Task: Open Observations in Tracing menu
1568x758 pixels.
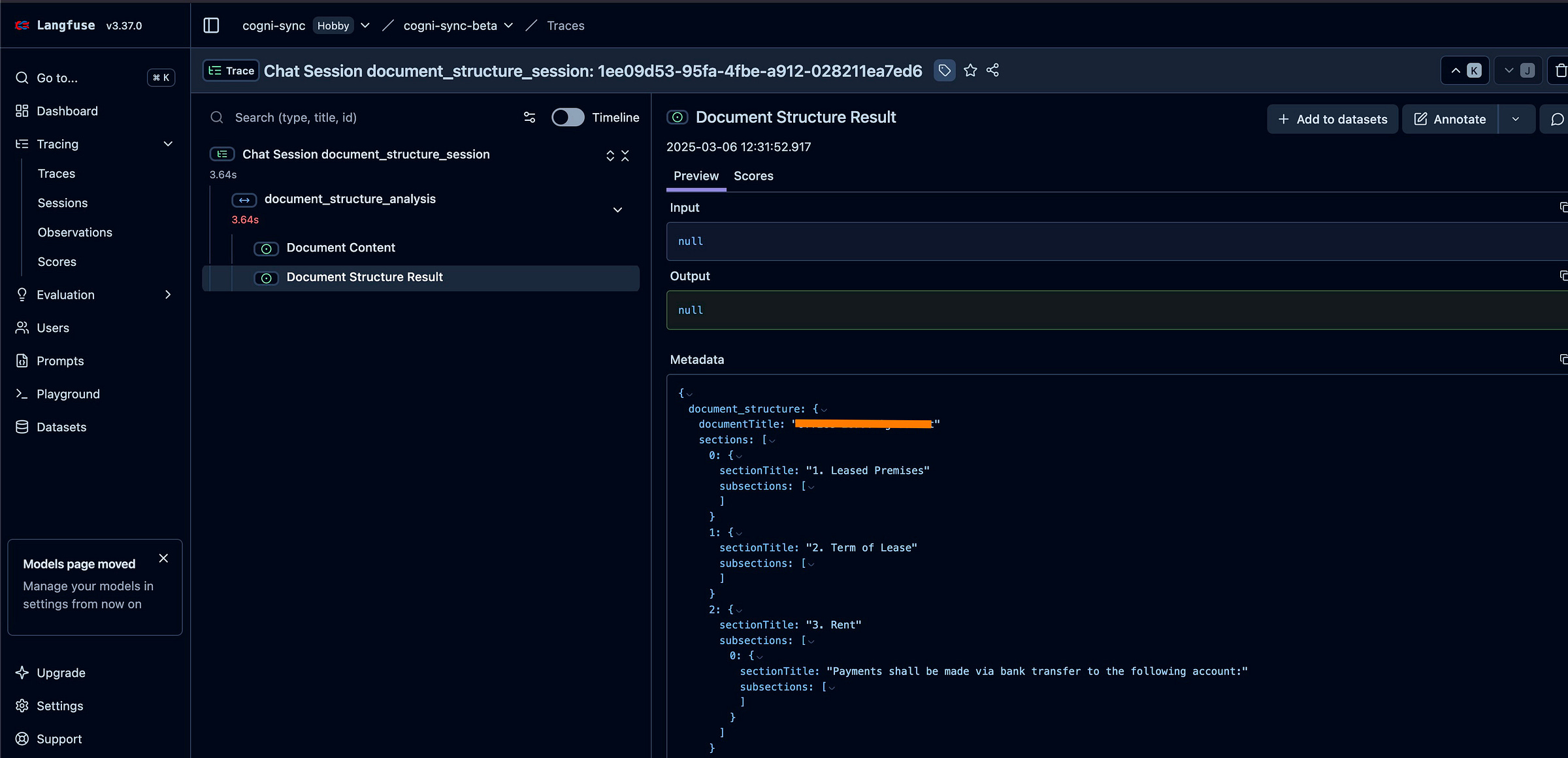Action: point(75,232)
